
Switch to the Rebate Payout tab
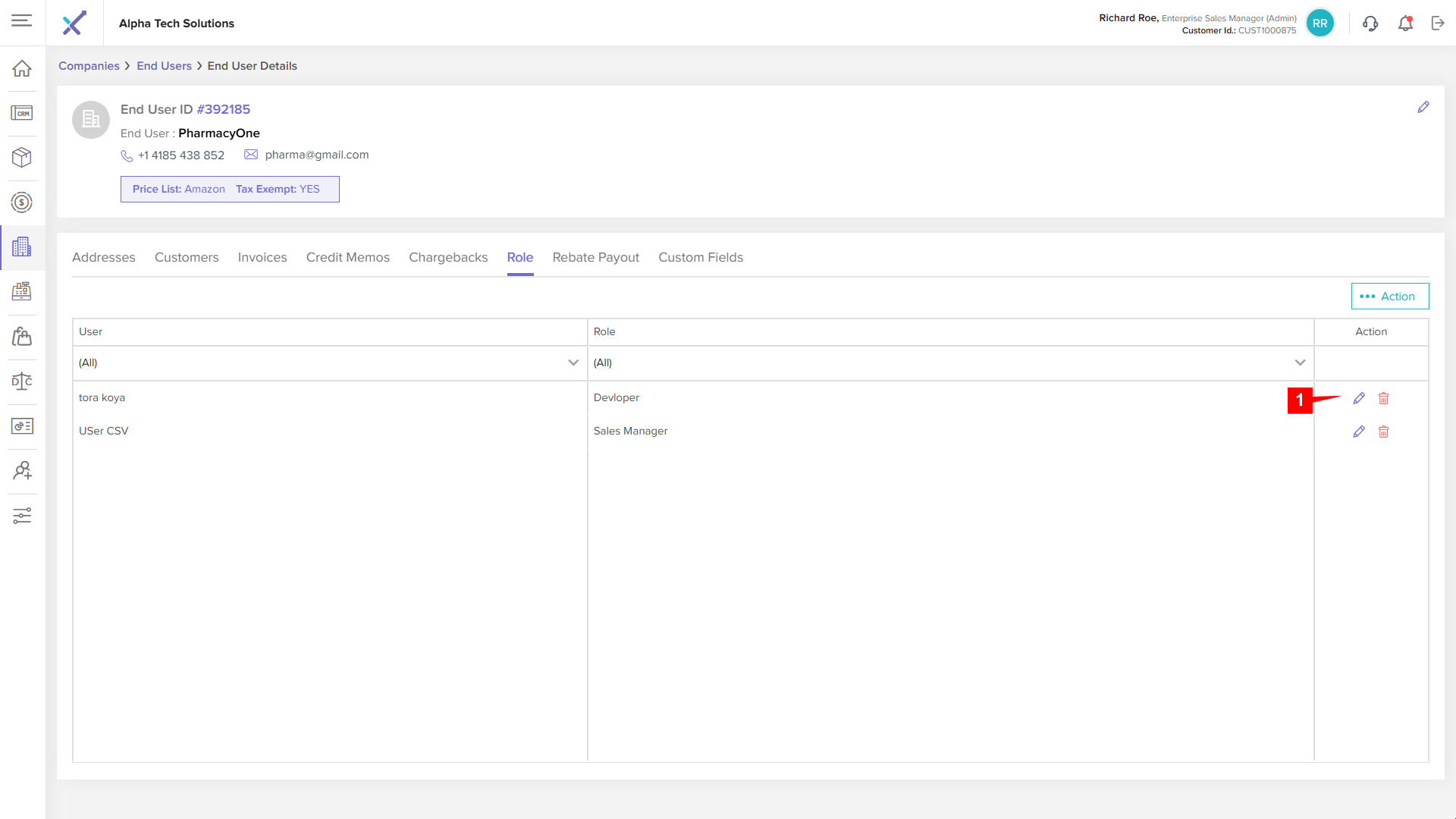(595, 258)
